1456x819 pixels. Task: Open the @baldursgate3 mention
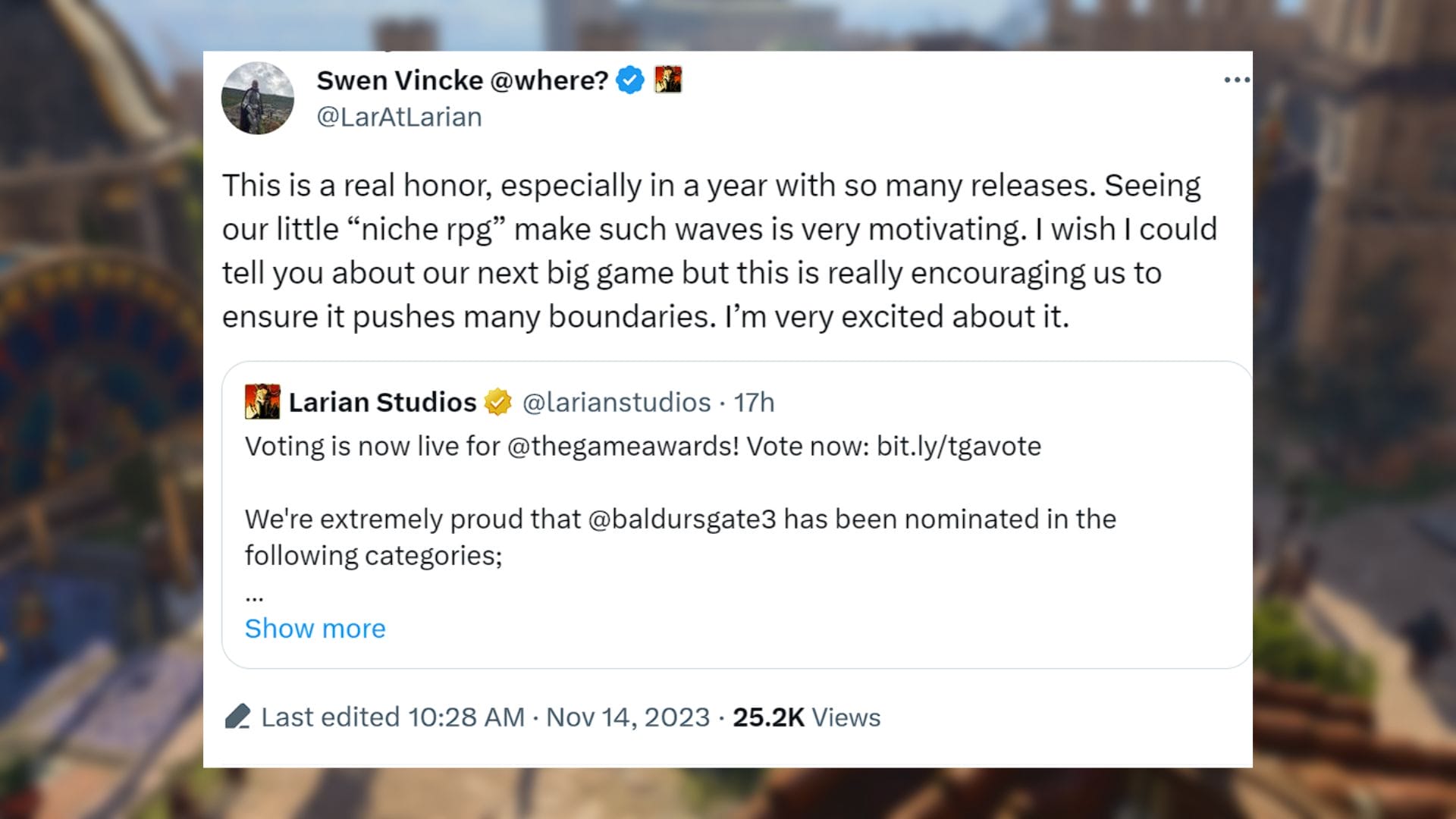click(682, 519)
